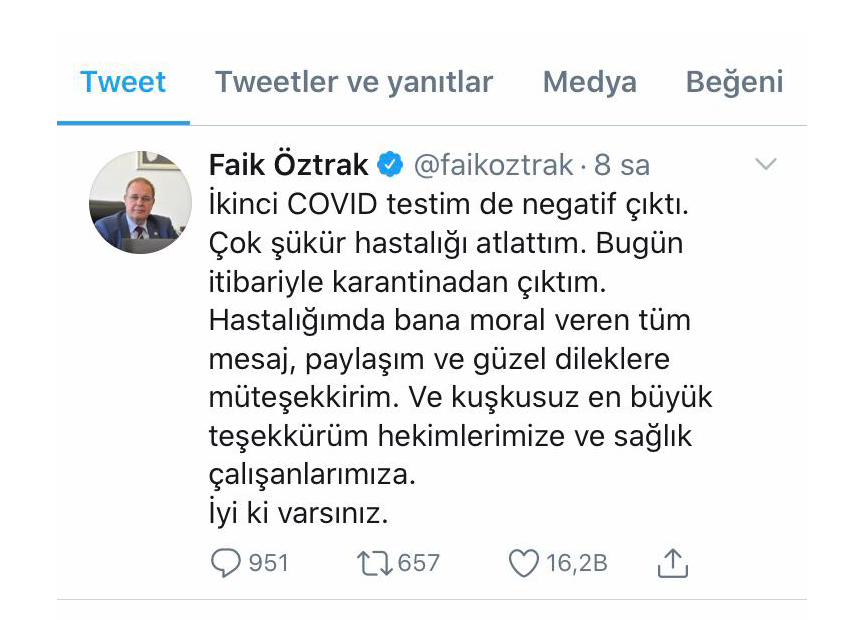
Task: Share tweet via upload arrow icon
Action: pyautogui.click(x=672, y=563)
